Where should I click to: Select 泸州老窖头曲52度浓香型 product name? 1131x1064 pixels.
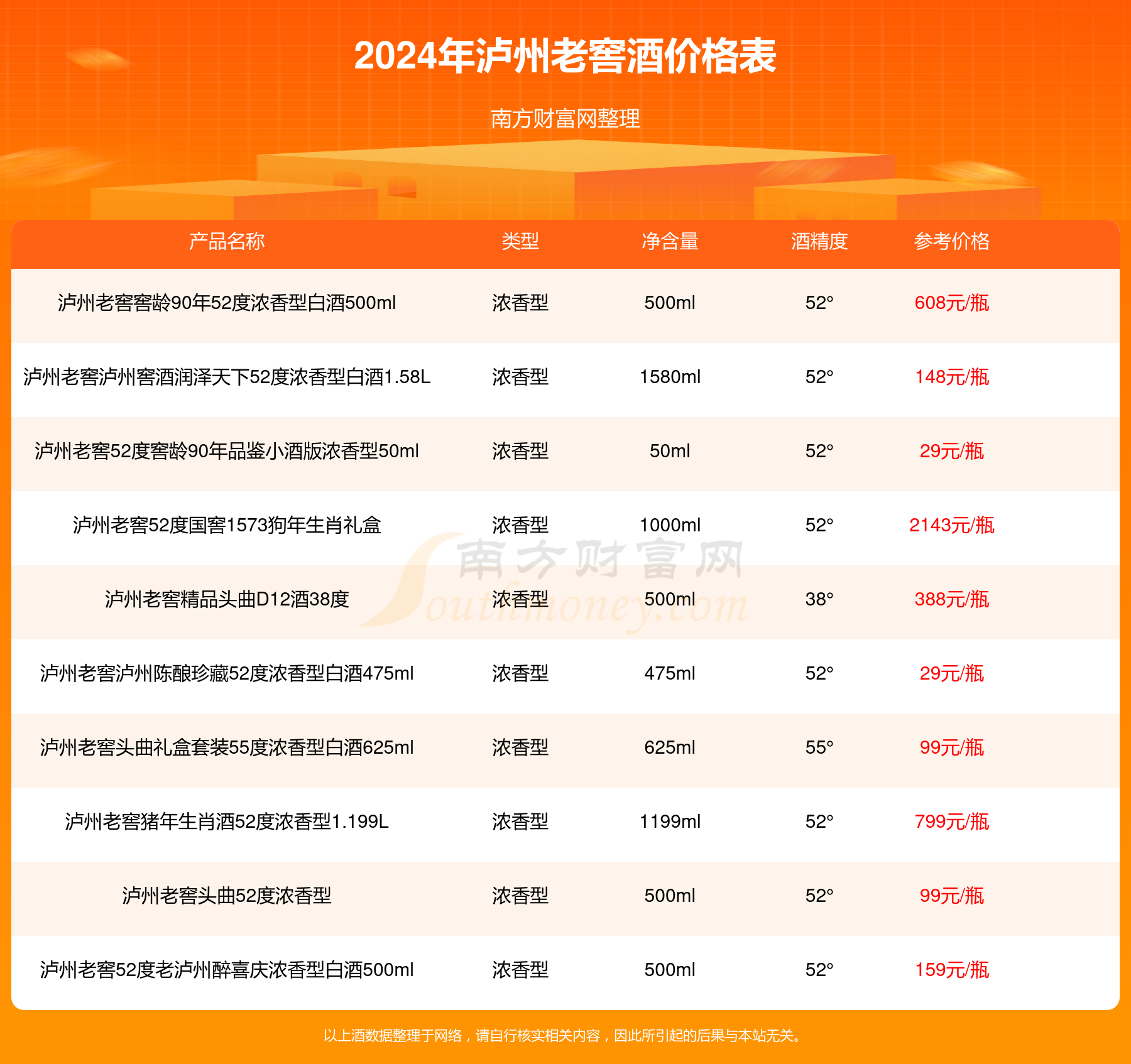coord(227,896)
